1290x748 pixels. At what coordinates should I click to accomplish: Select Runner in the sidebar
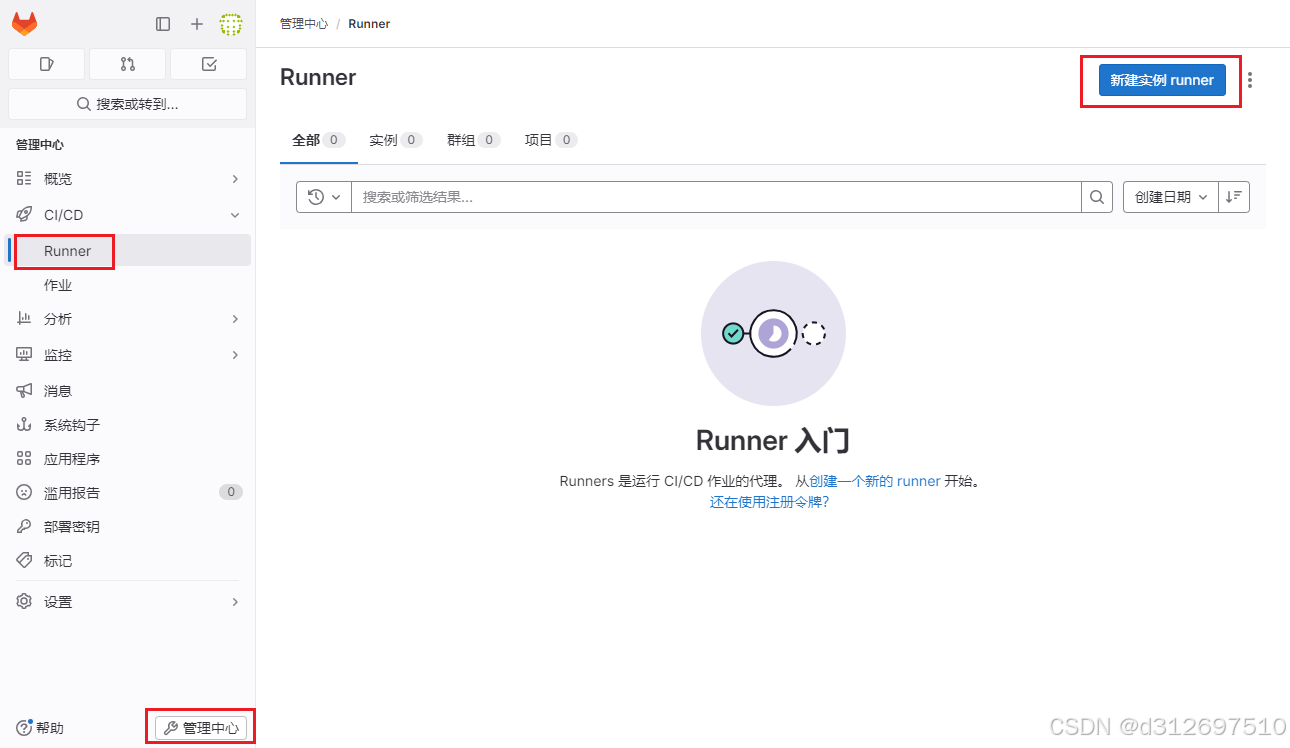tap(127, 251)
